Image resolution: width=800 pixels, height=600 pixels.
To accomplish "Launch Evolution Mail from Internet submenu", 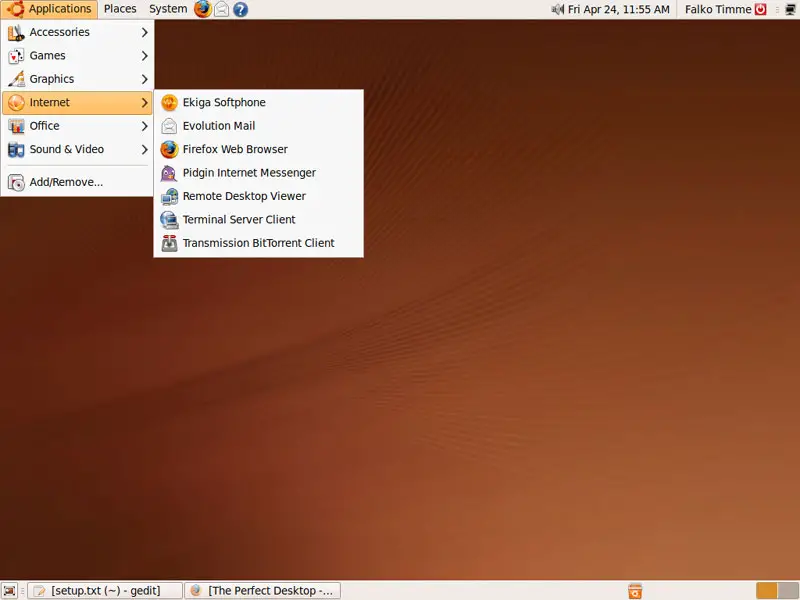I will point(259,126).
